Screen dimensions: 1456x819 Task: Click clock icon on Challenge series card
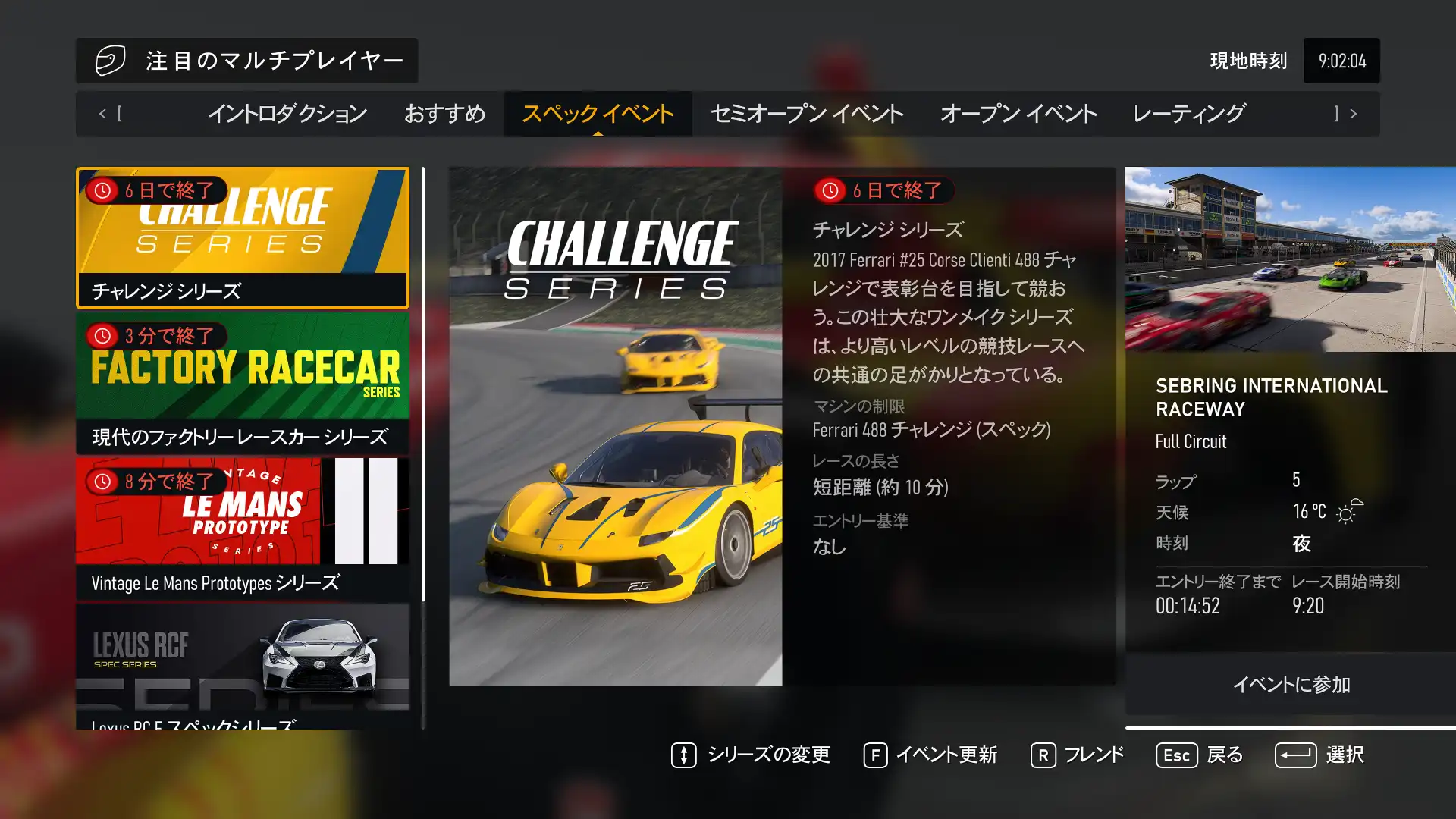[x=102, y=190]
